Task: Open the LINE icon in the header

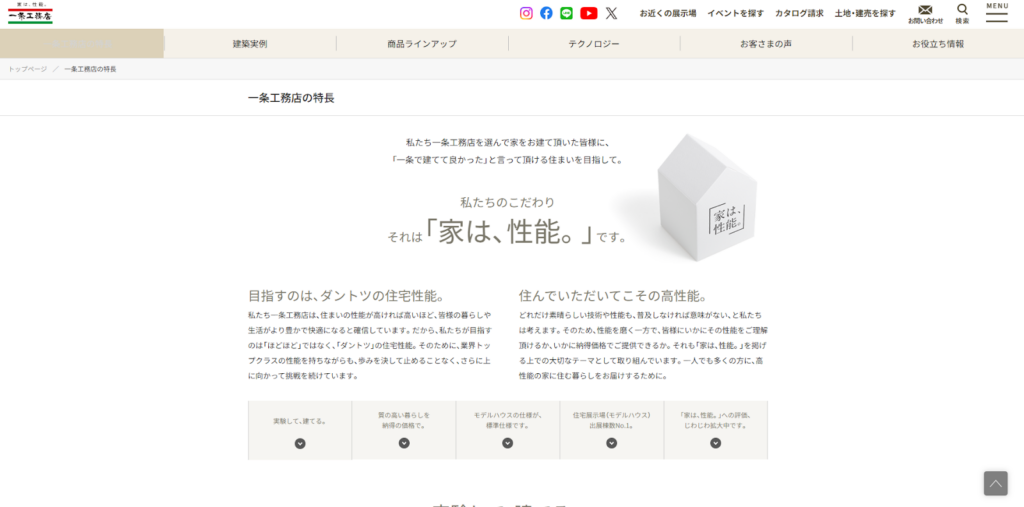Action: pyautogui.click(x=566, y=13)
